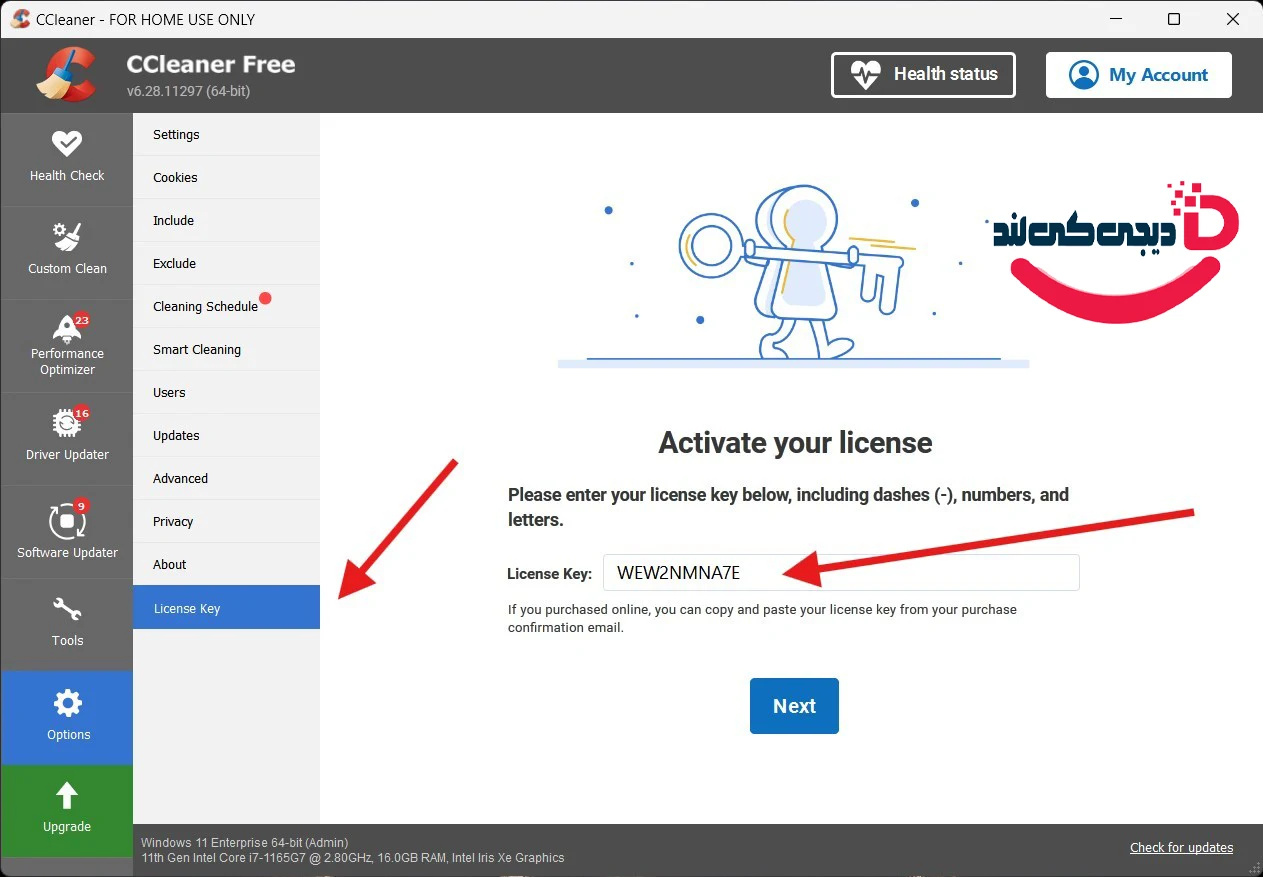1263x877 pixels.
Task: Open the Health Check section
Action: click(67, 158)
